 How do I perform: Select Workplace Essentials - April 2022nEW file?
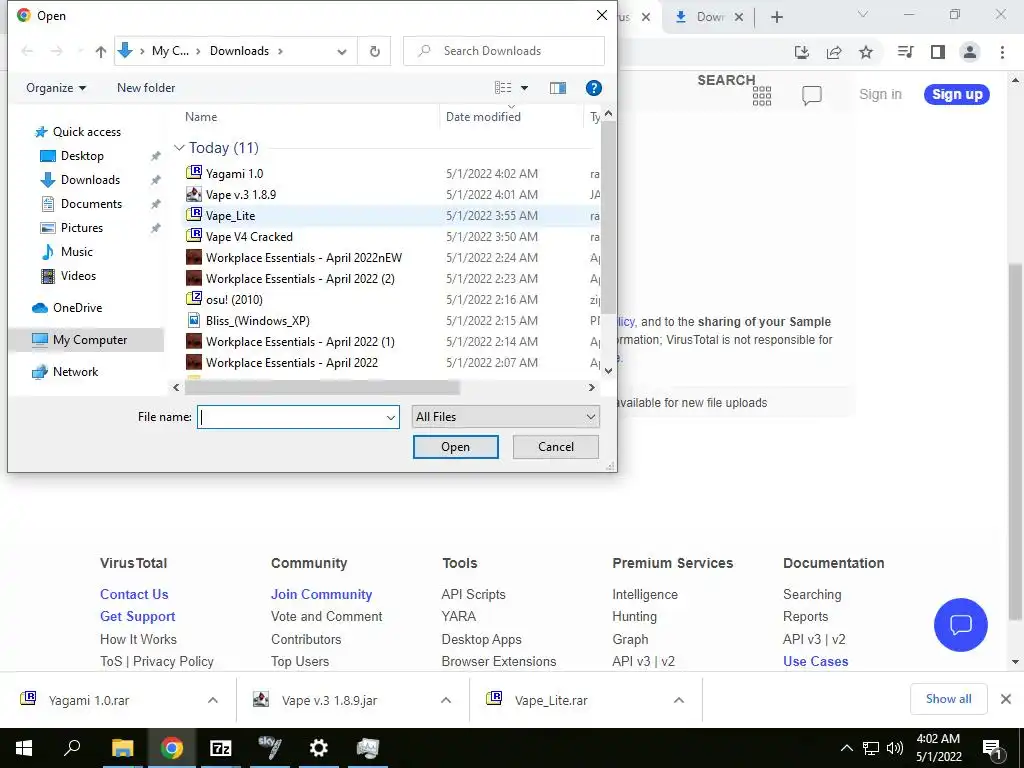click(x=304, y=257)
